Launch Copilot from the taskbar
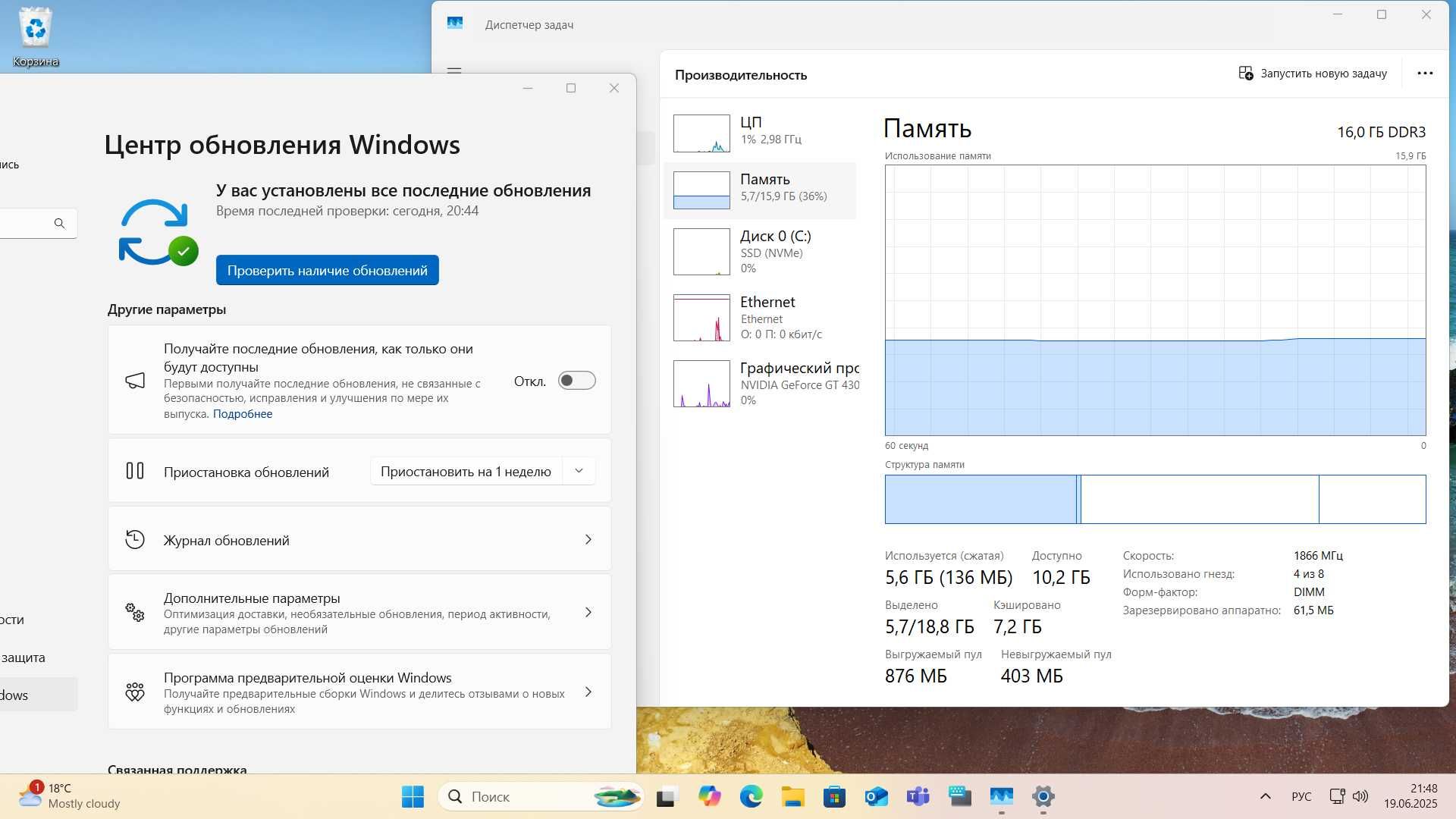 pos(710,796)
